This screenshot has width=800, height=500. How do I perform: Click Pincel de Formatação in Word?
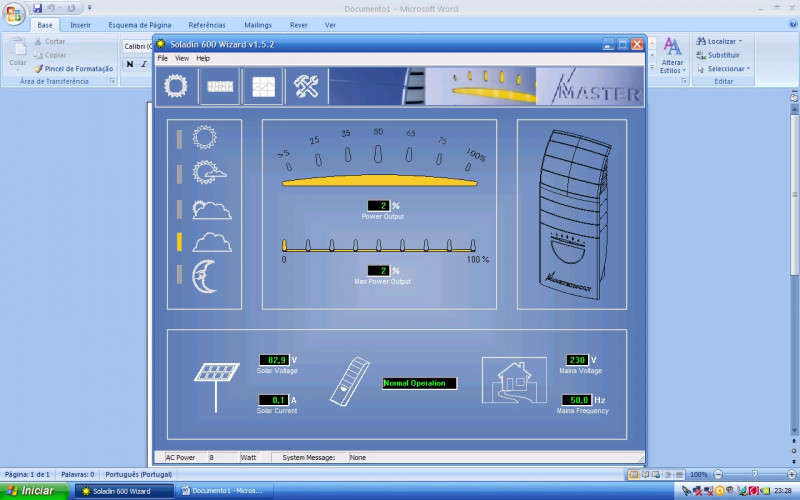[74, 68]
